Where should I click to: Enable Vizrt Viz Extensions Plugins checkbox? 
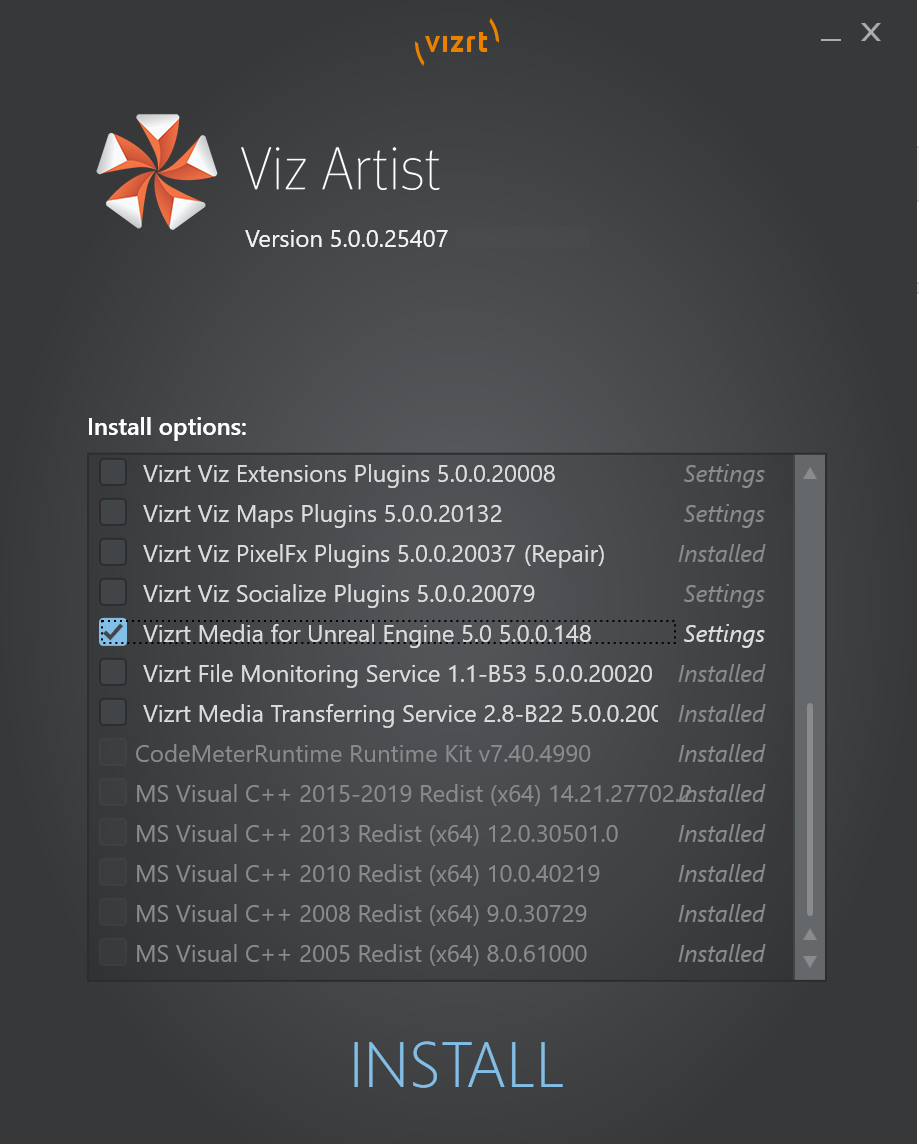point(113,473)
